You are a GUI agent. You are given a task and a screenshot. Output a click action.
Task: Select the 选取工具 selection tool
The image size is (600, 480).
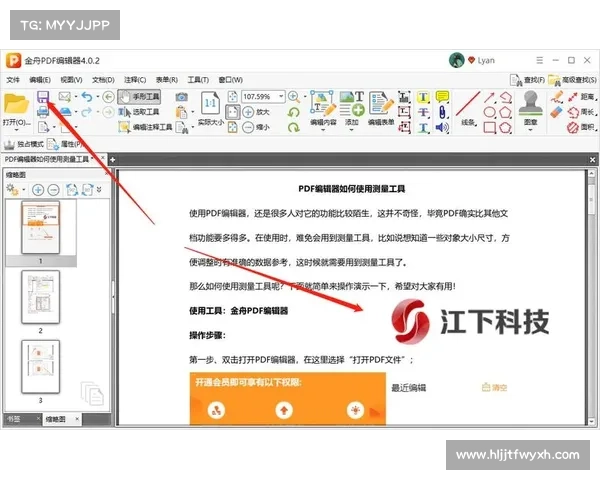coord(139,112)
